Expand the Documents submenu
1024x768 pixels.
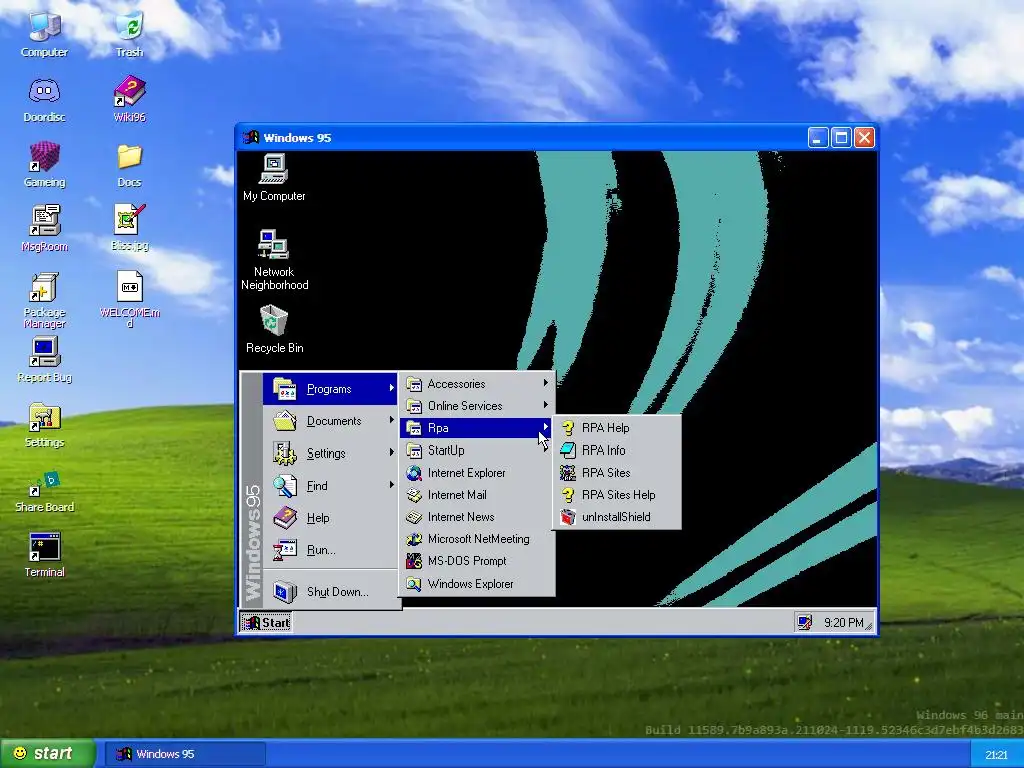(330, 421)
